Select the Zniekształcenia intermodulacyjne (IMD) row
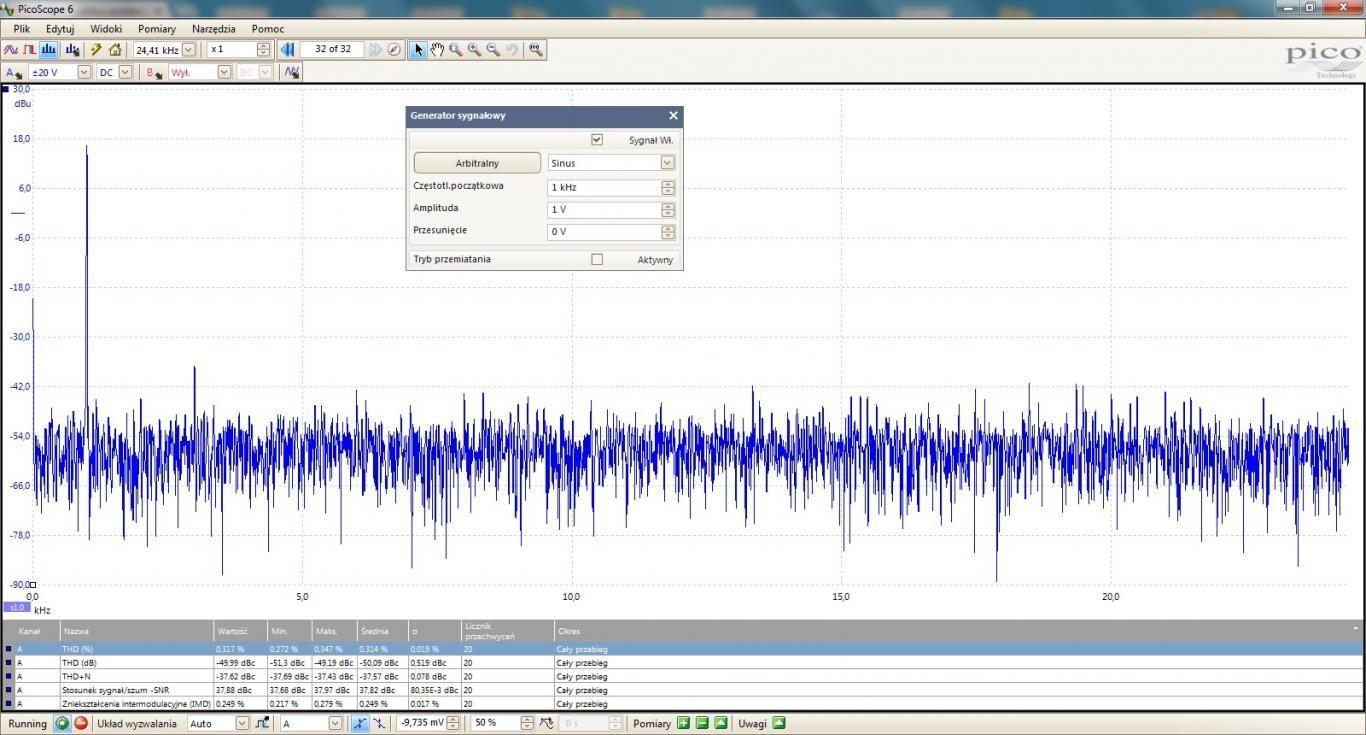1366x735 pixels. tap(683, 704)
